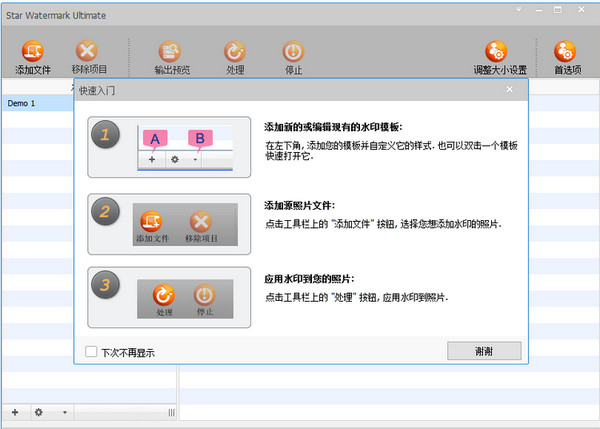Screen dimensions: 600x429
Task: Expand the bottom-left dropdown arrow beside the gear icon
Action: pyautogui.click(x=65, y=413)
